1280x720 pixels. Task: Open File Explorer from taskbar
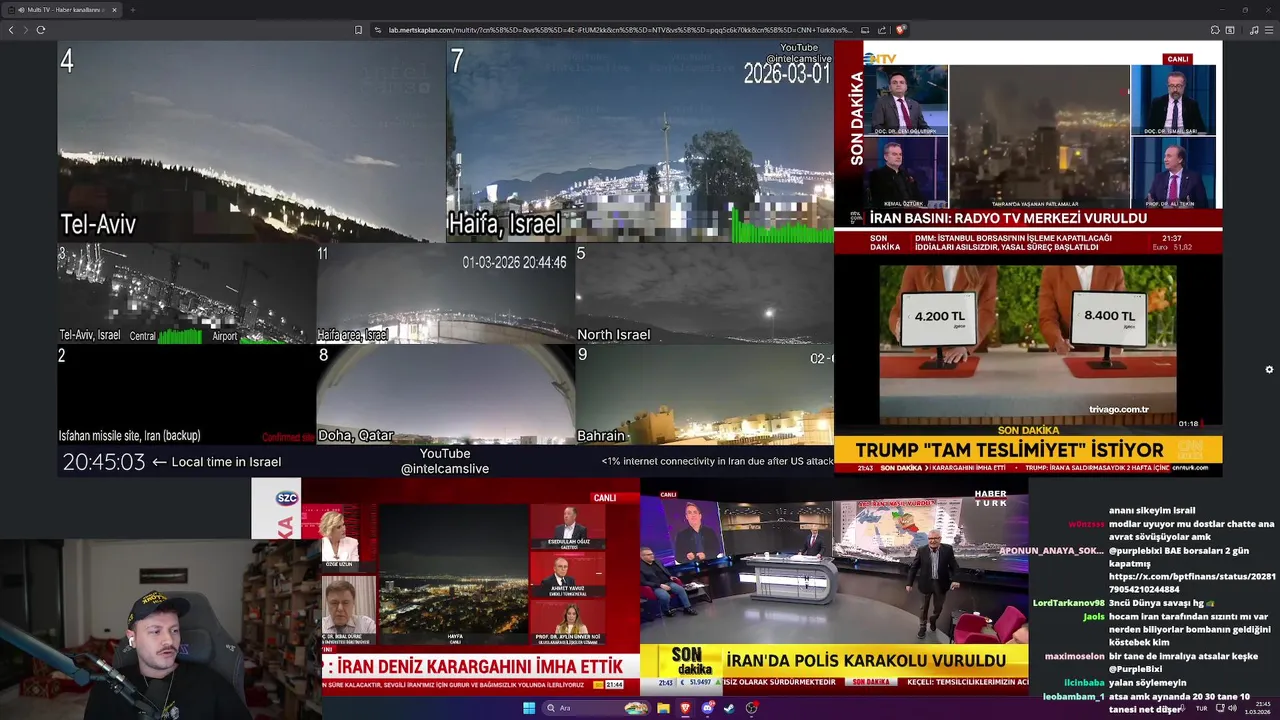[x=663, y=708]
